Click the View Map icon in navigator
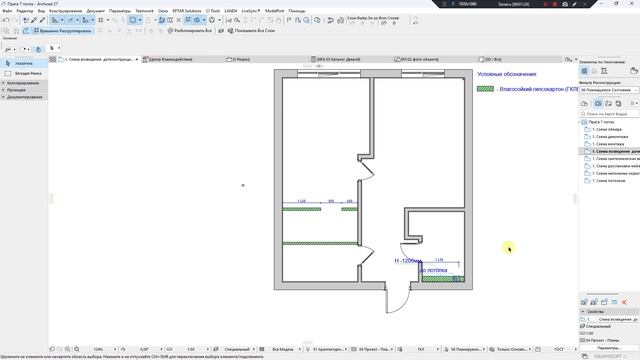The height and width of the screenshot is (360, 640). 598,104
